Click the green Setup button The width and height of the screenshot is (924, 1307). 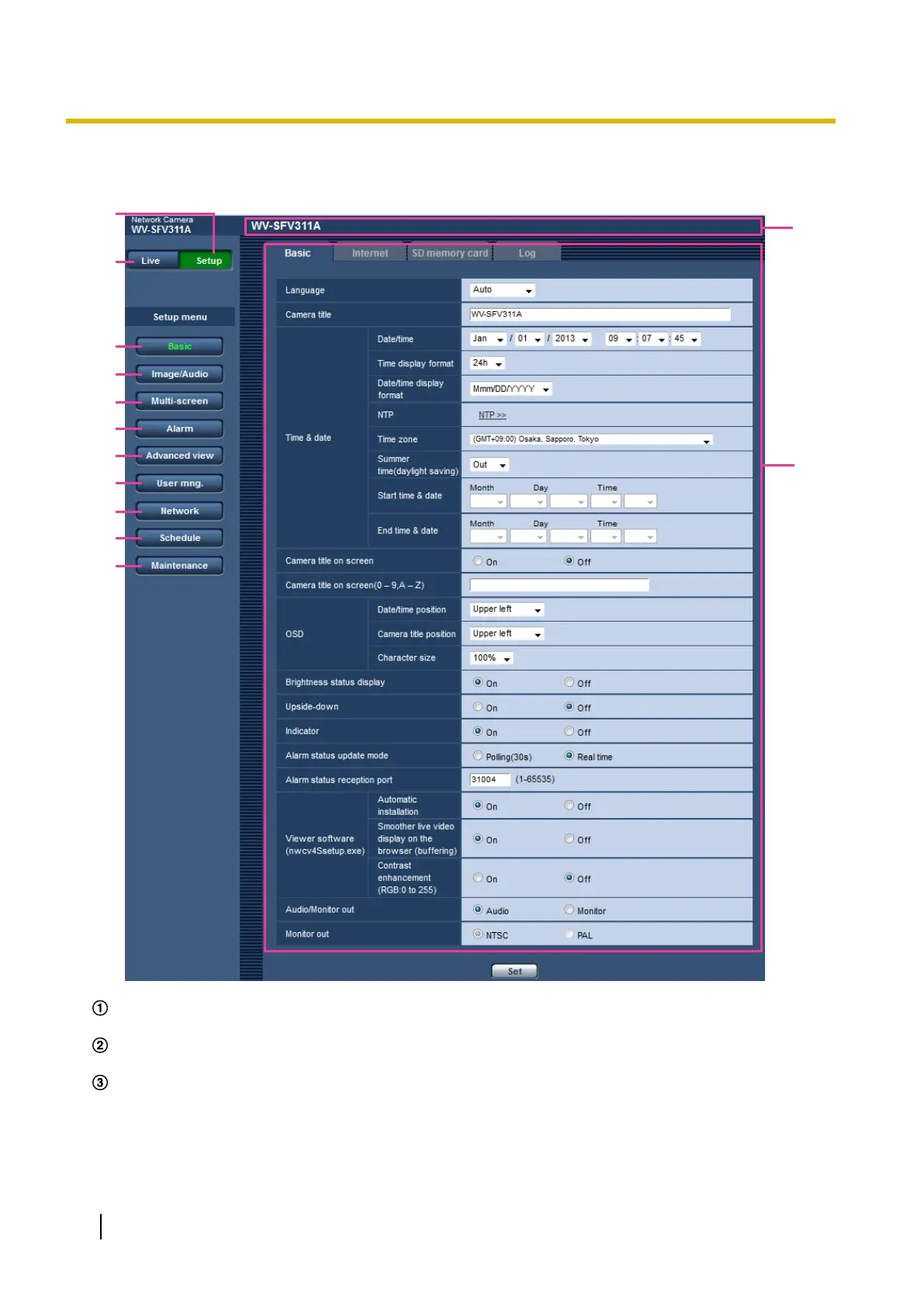coord(206,261)
